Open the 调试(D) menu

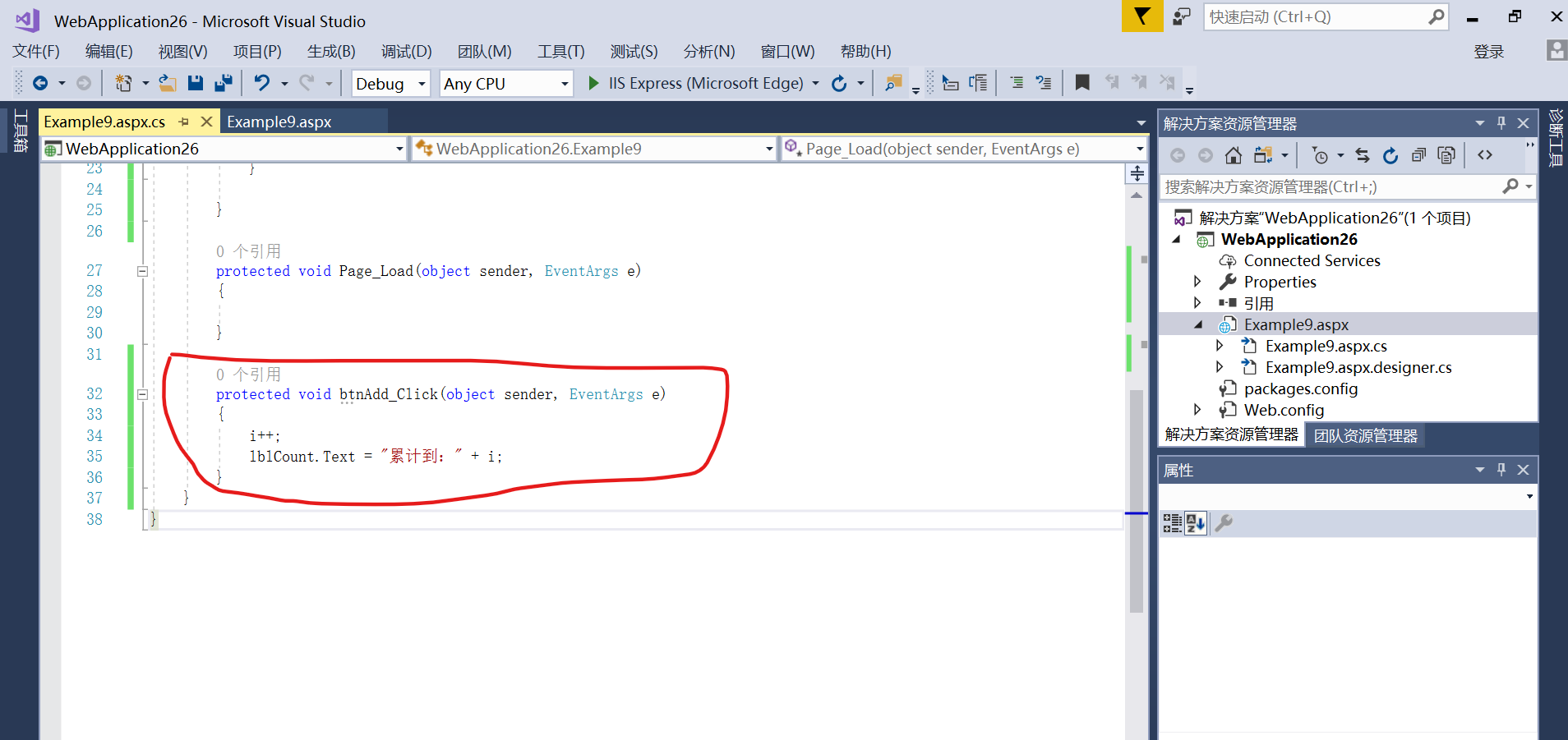pyautogui.click(x=404, y=51)
